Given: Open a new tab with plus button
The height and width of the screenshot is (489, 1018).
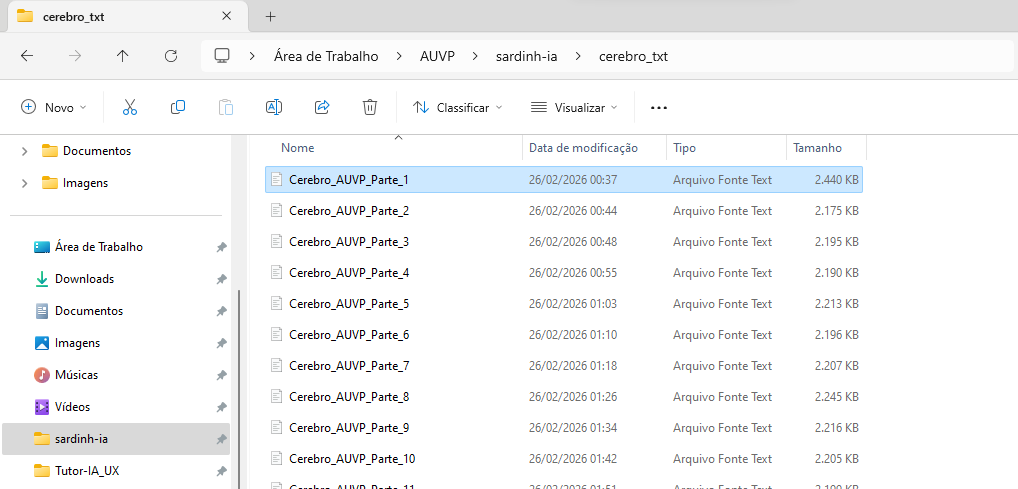Looking at the screenshot, I should click(270, 16).
